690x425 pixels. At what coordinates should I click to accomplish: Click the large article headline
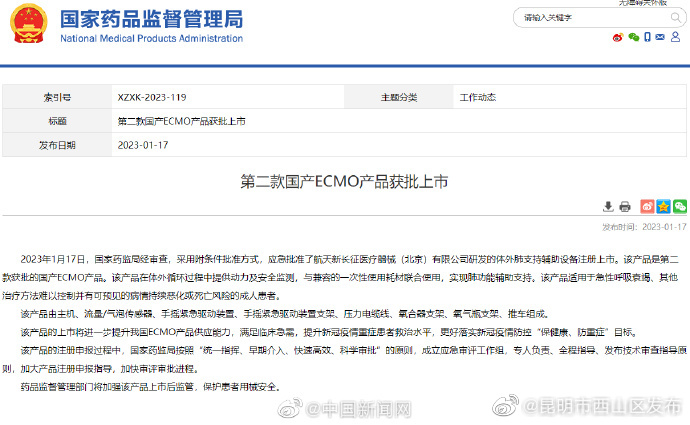pyautogui.click(x=344, y=181)
